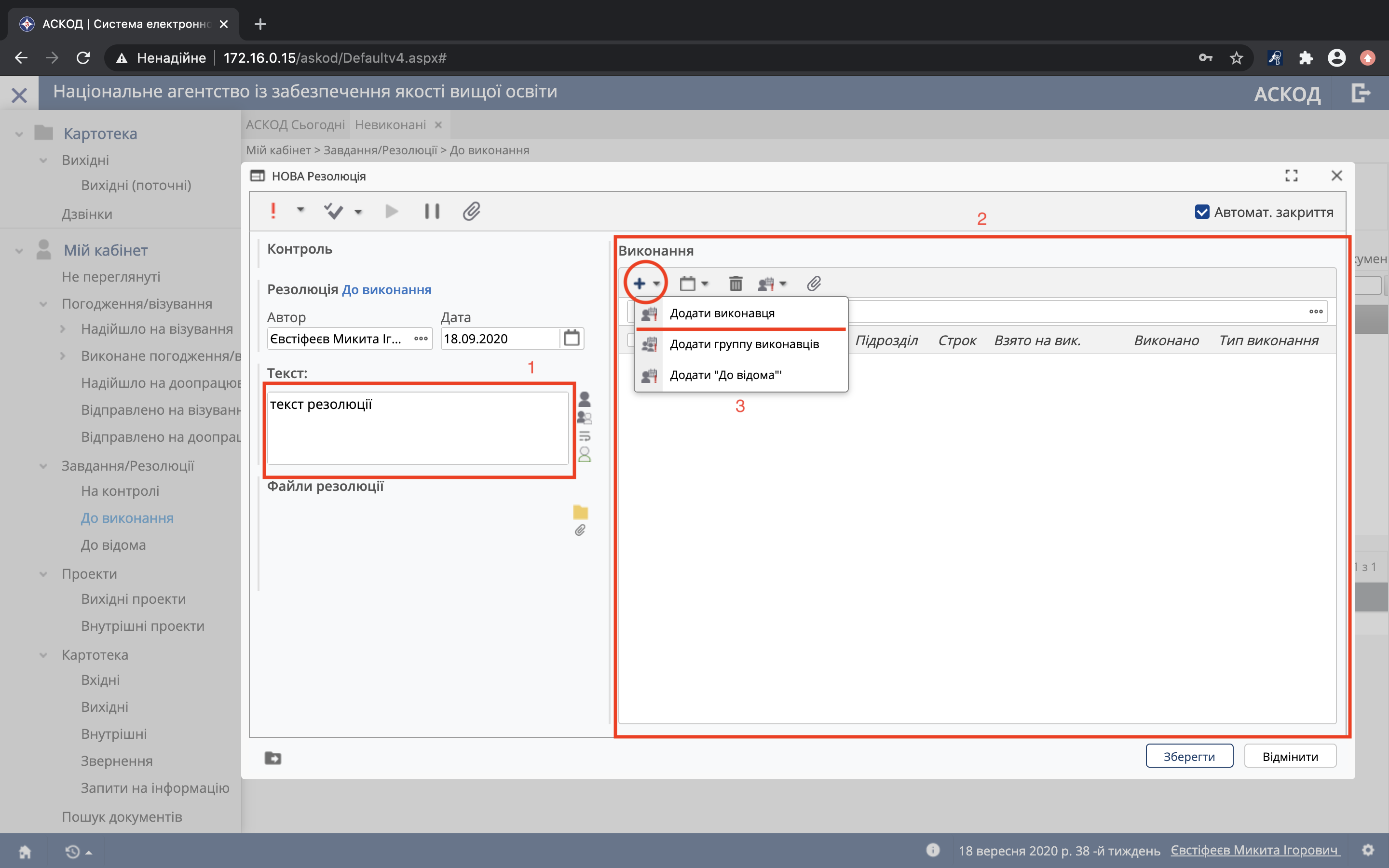Toggle the Автомат. закриття checkbox
The image size is (1389, 868).
[x=1202, y=212]
